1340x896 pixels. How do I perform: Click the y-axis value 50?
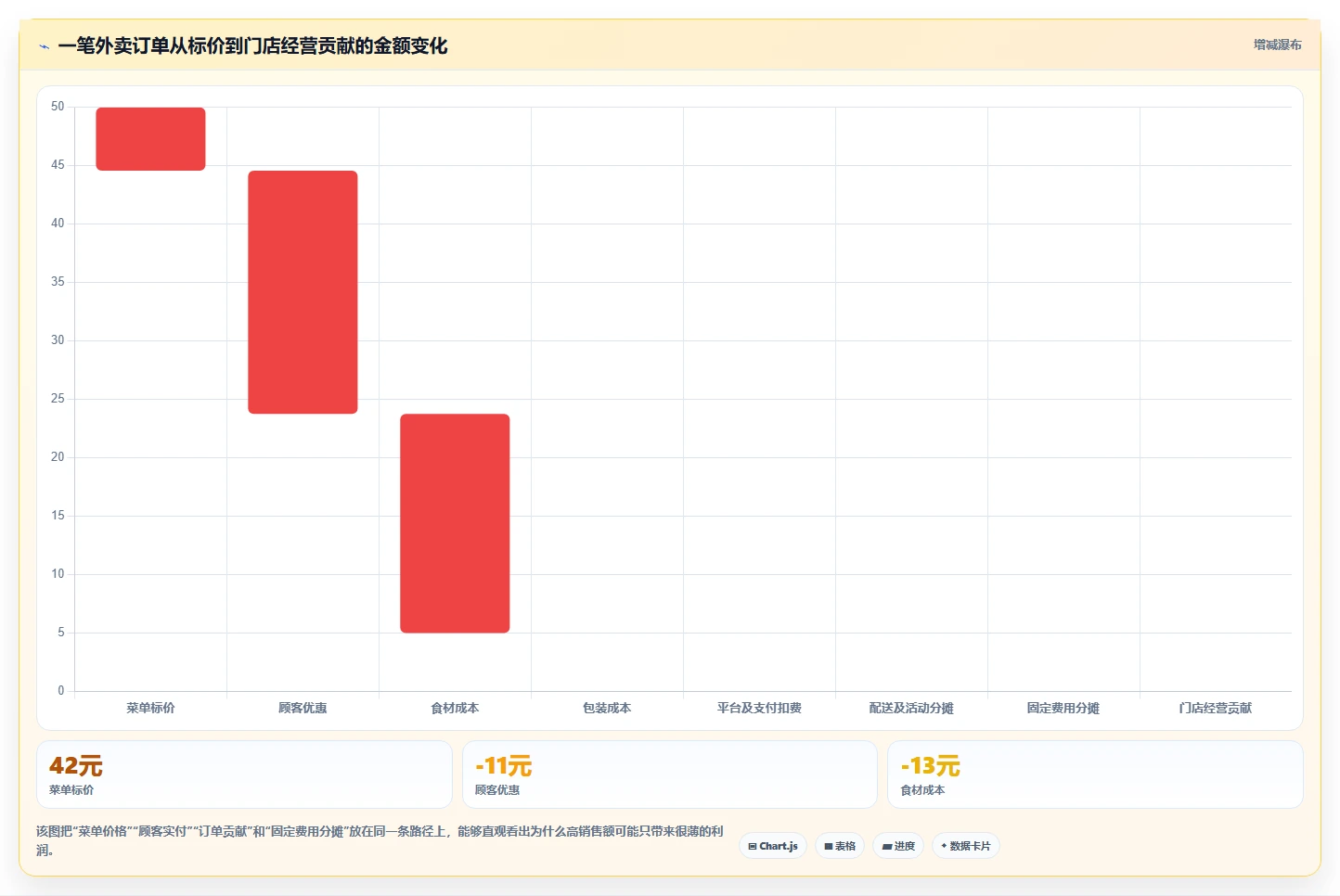(58, 107)
